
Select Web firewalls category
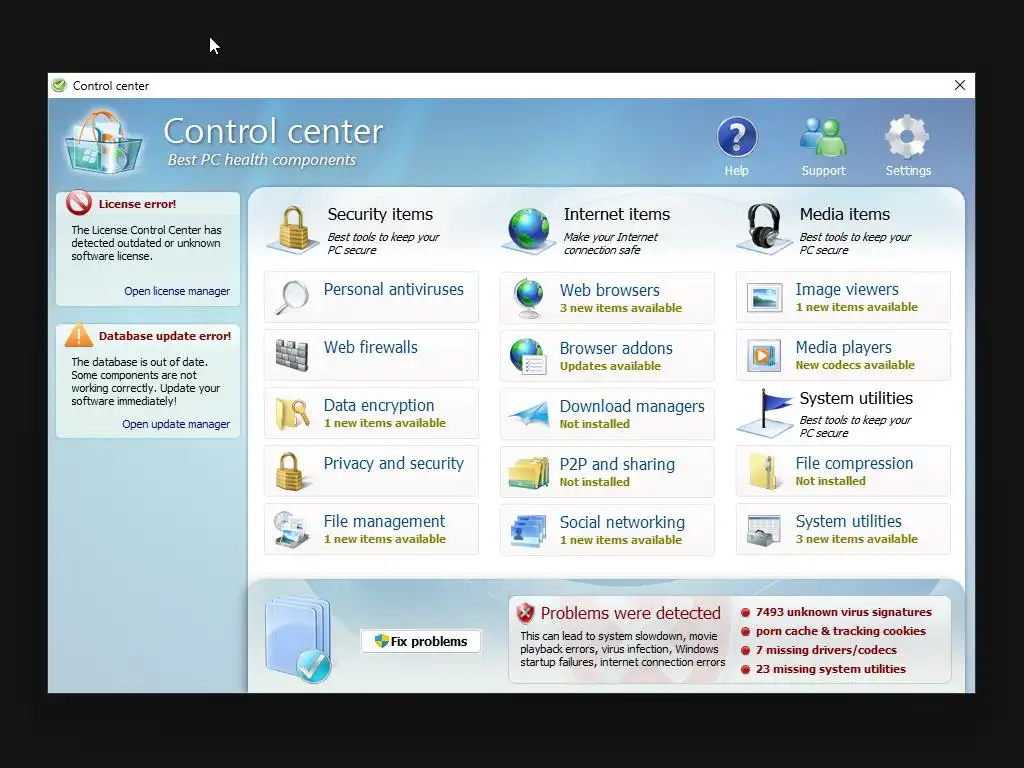(x=371, y=355)
